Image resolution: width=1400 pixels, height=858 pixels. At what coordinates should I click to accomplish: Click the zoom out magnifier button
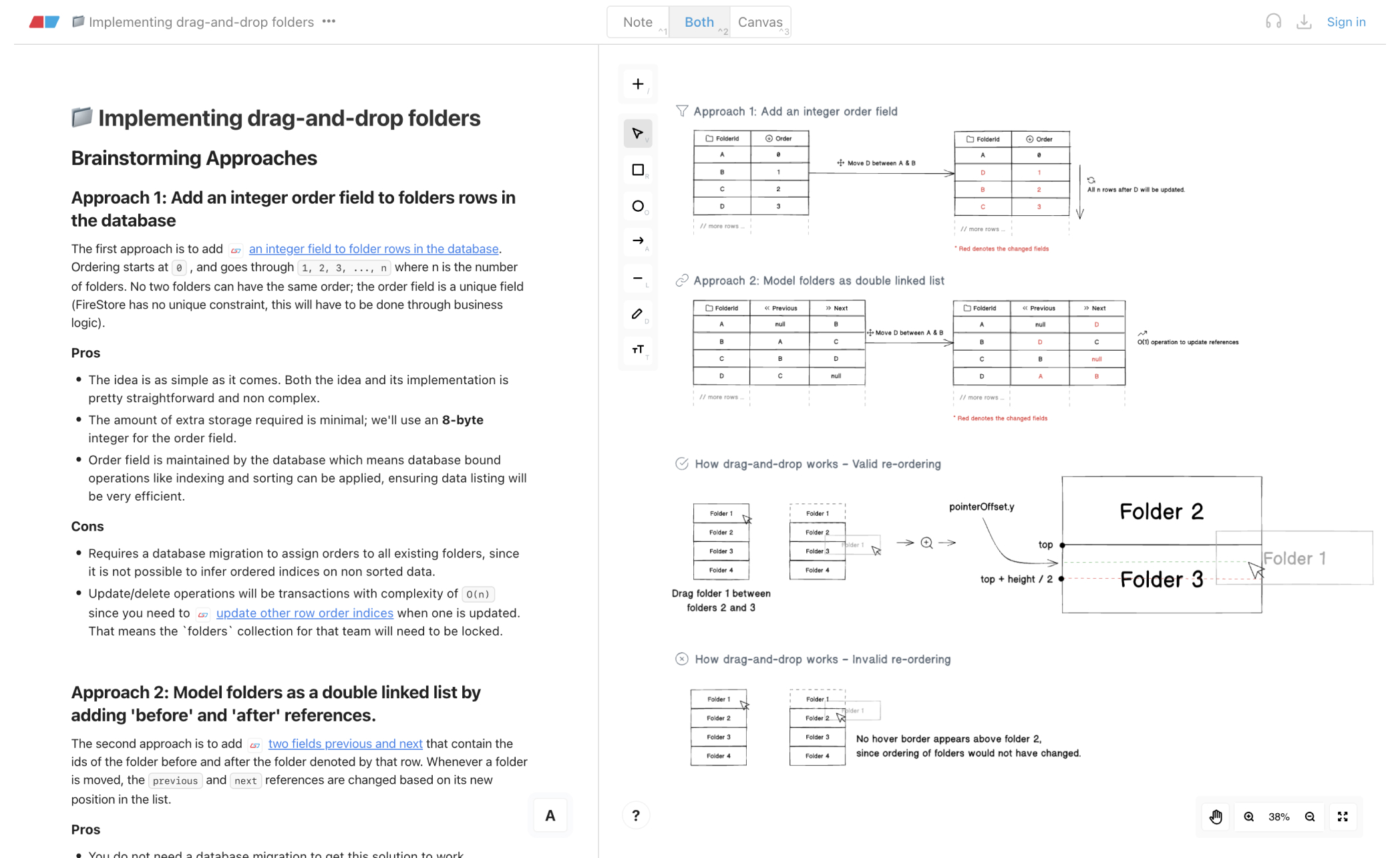point(1310,817)
